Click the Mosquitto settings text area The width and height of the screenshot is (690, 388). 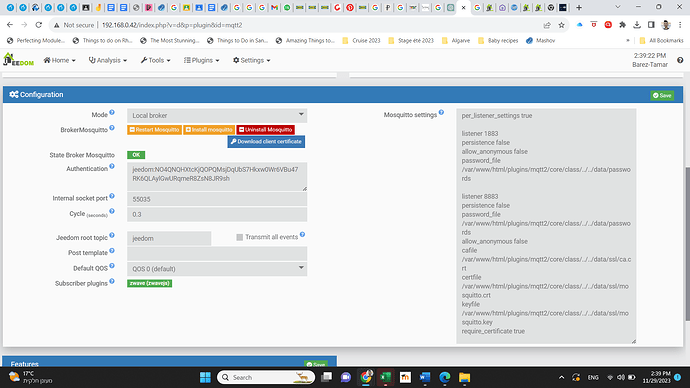[546, 226]
